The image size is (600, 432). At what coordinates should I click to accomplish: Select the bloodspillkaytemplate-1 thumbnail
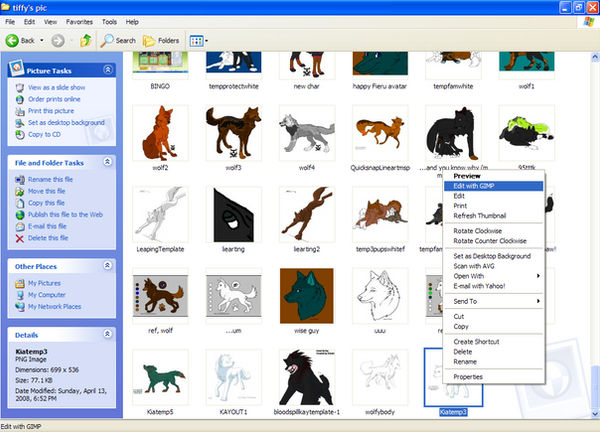(307, 377)
